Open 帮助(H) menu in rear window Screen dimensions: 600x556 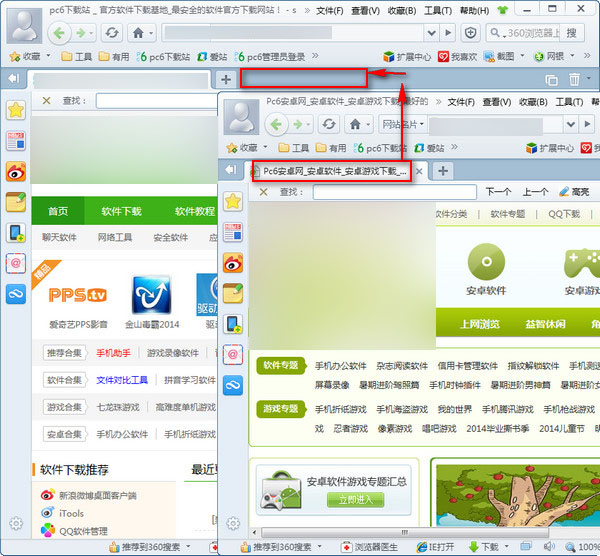point(474,11)
